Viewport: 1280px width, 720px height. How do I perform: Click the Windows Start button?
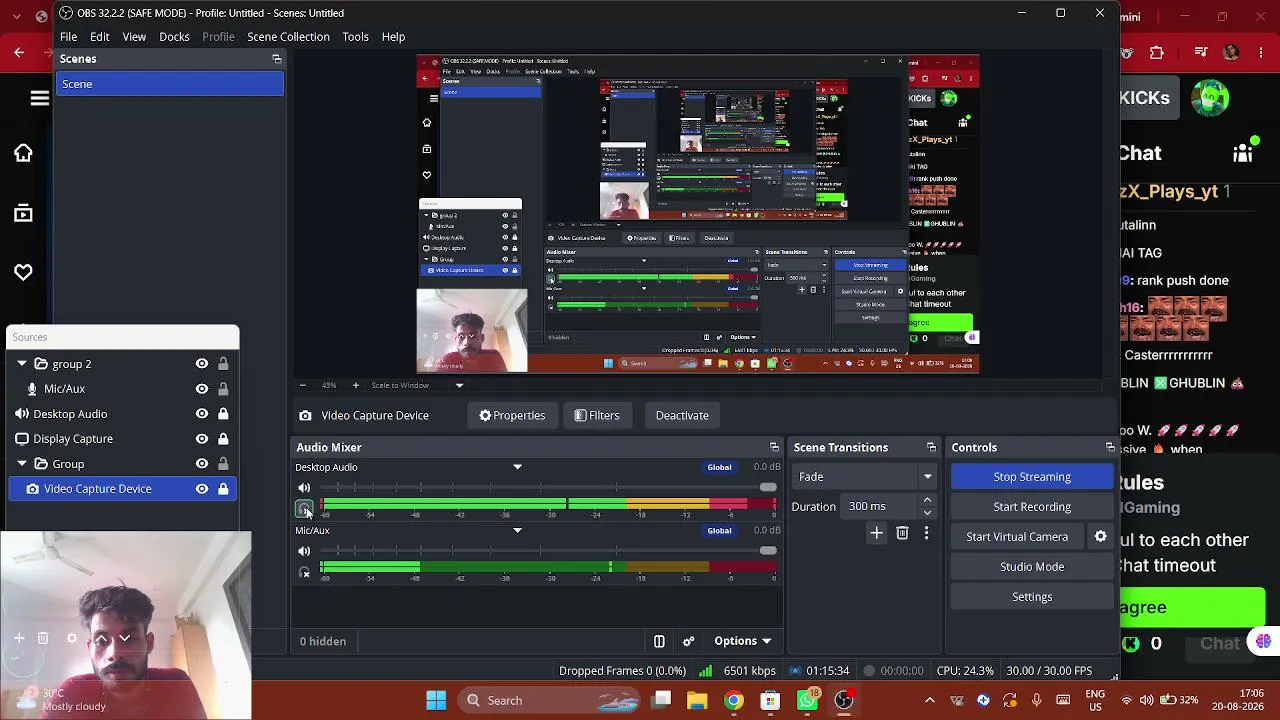tap(436, 700)
